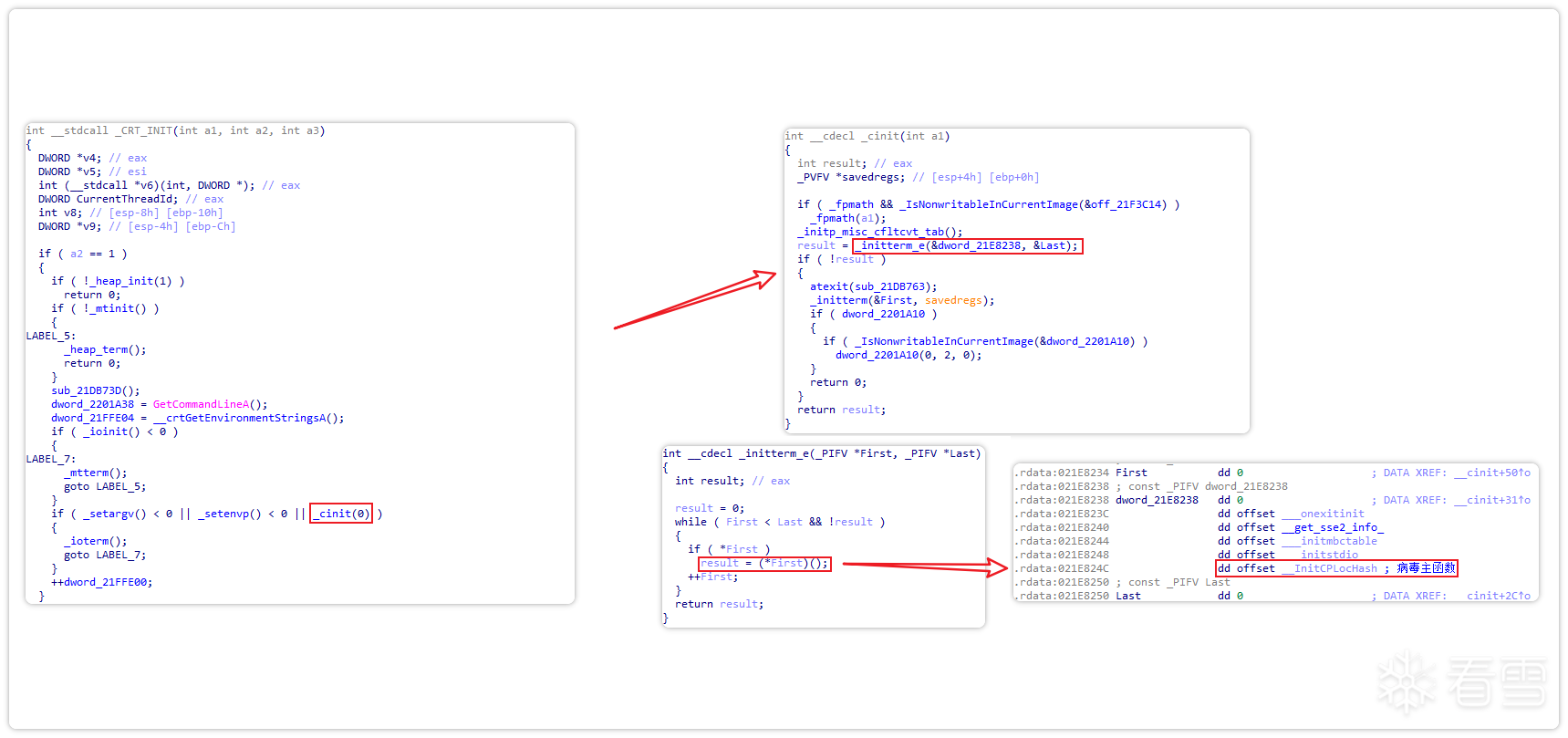Click 'result = 0;' in _initterm_e
The width and height of the screenshot is (1568, 738).
pos(710,508)
